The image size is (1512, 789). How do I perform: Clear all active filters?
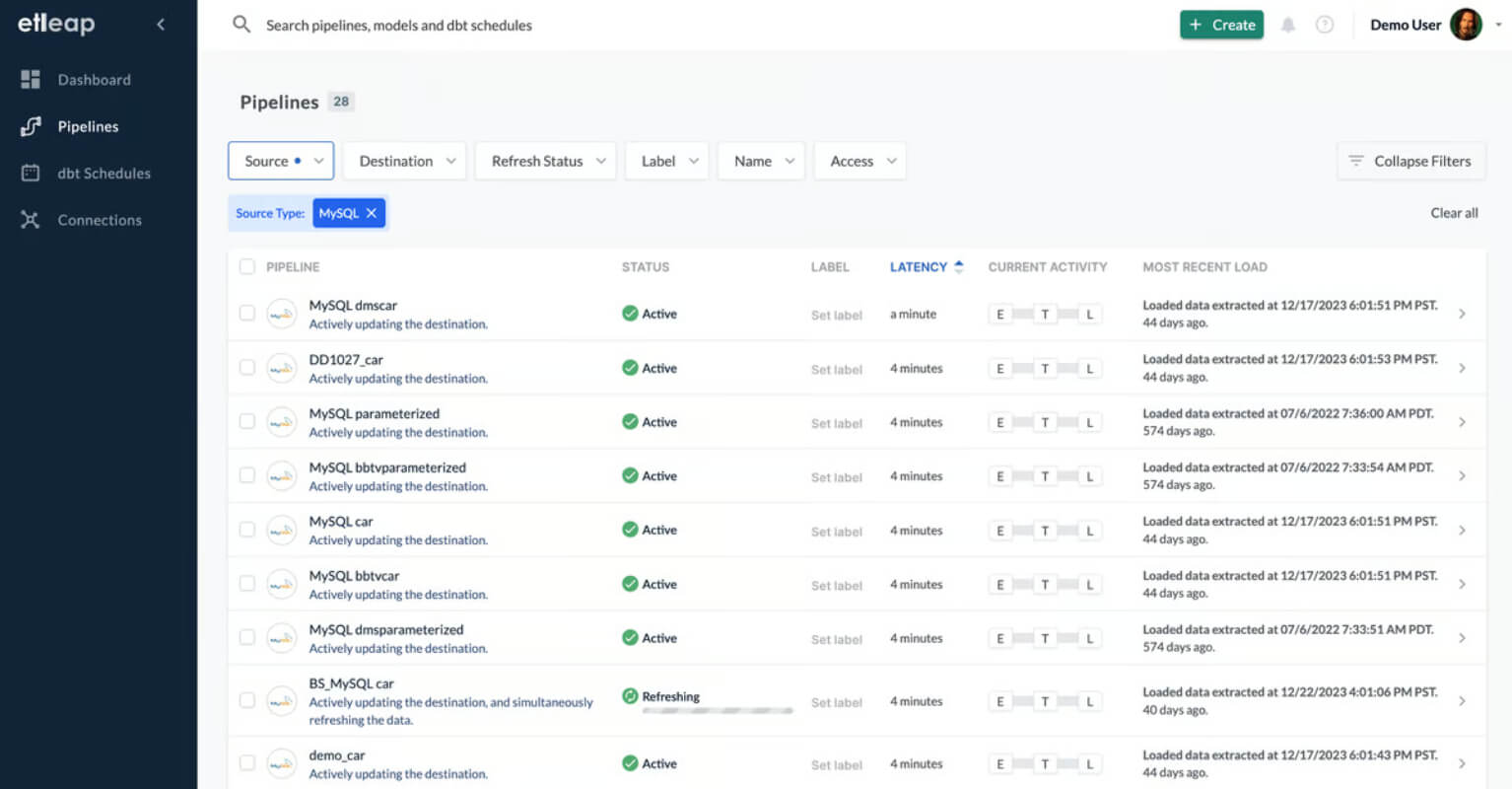point(1454,213)
